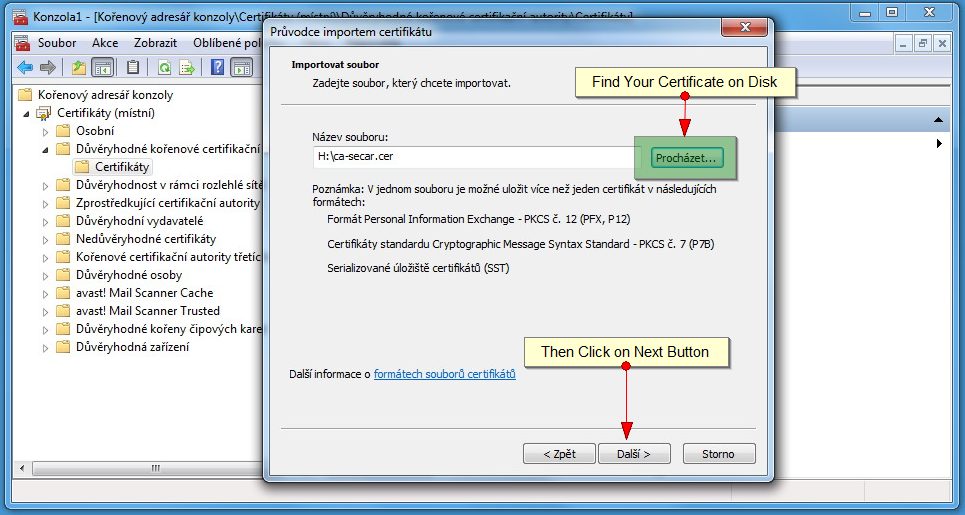
Task: Click the green Refresh icon in toolbar
Action: [x=164, y=68]
